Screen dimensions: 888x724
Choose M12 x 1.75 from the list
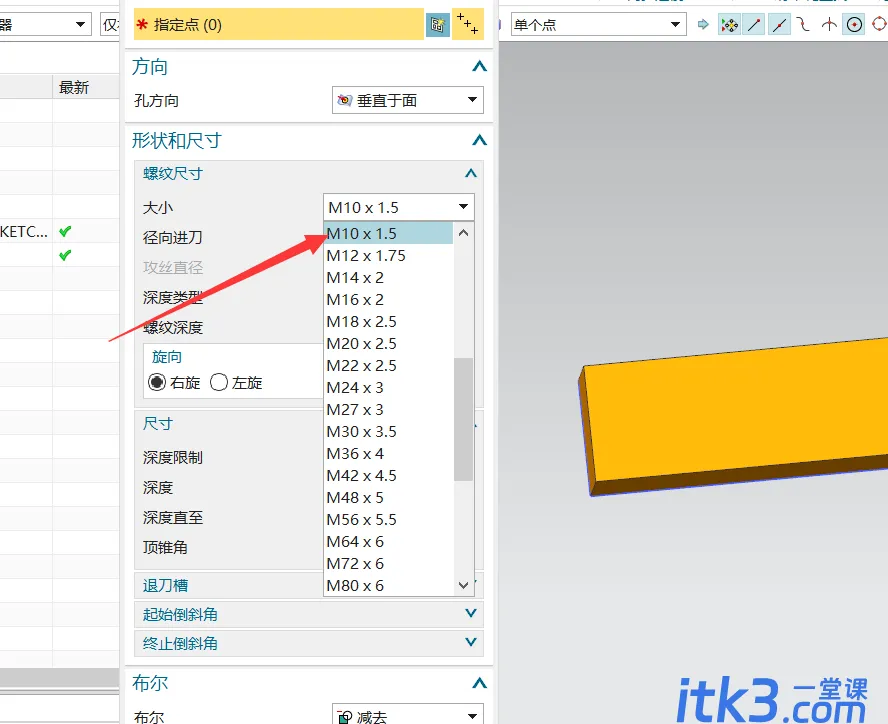coord(388,255)
